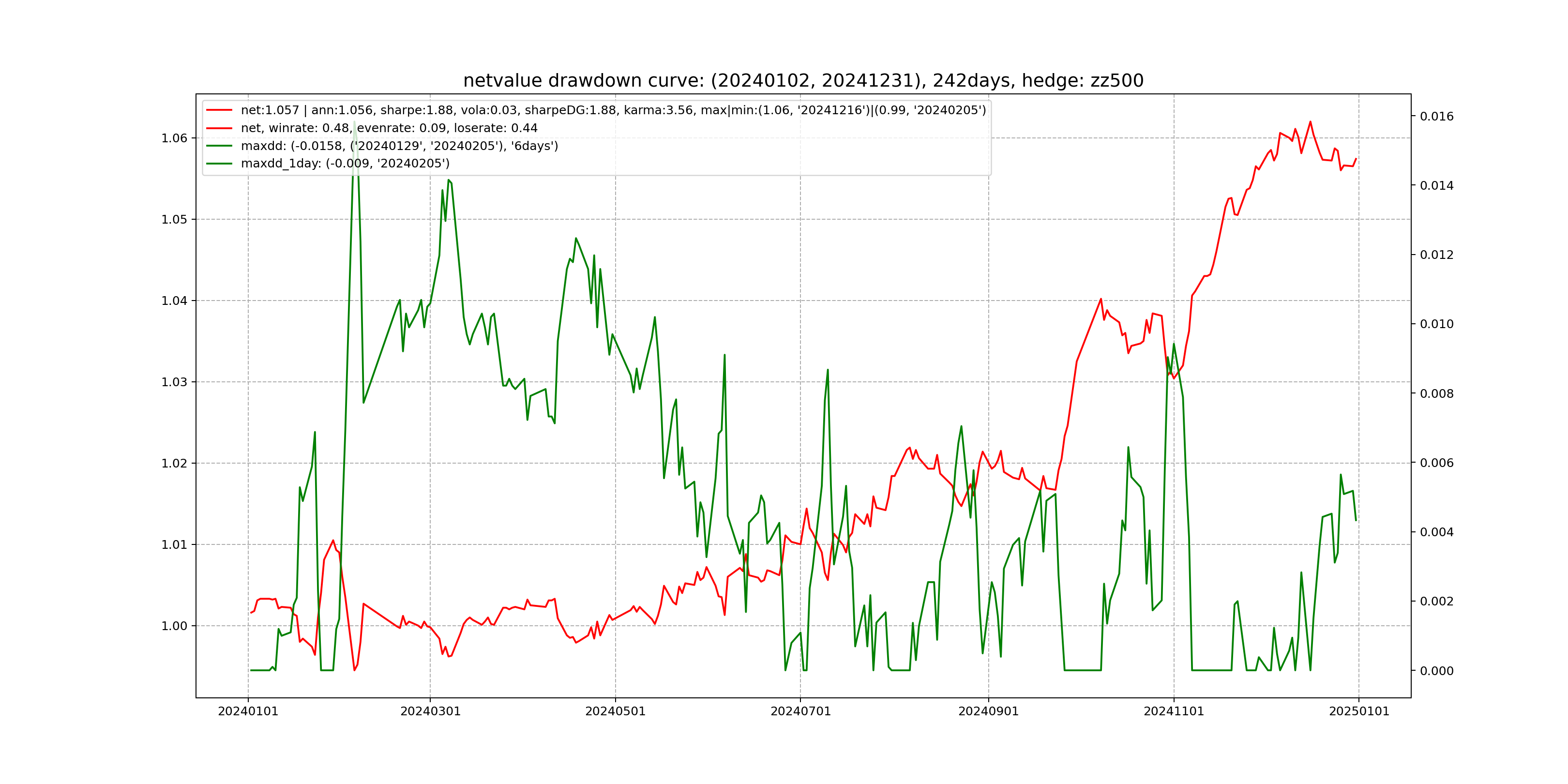Click the 20240901 x-axis date label
The width and height of the screenshot is (1568, 784).
989,711
